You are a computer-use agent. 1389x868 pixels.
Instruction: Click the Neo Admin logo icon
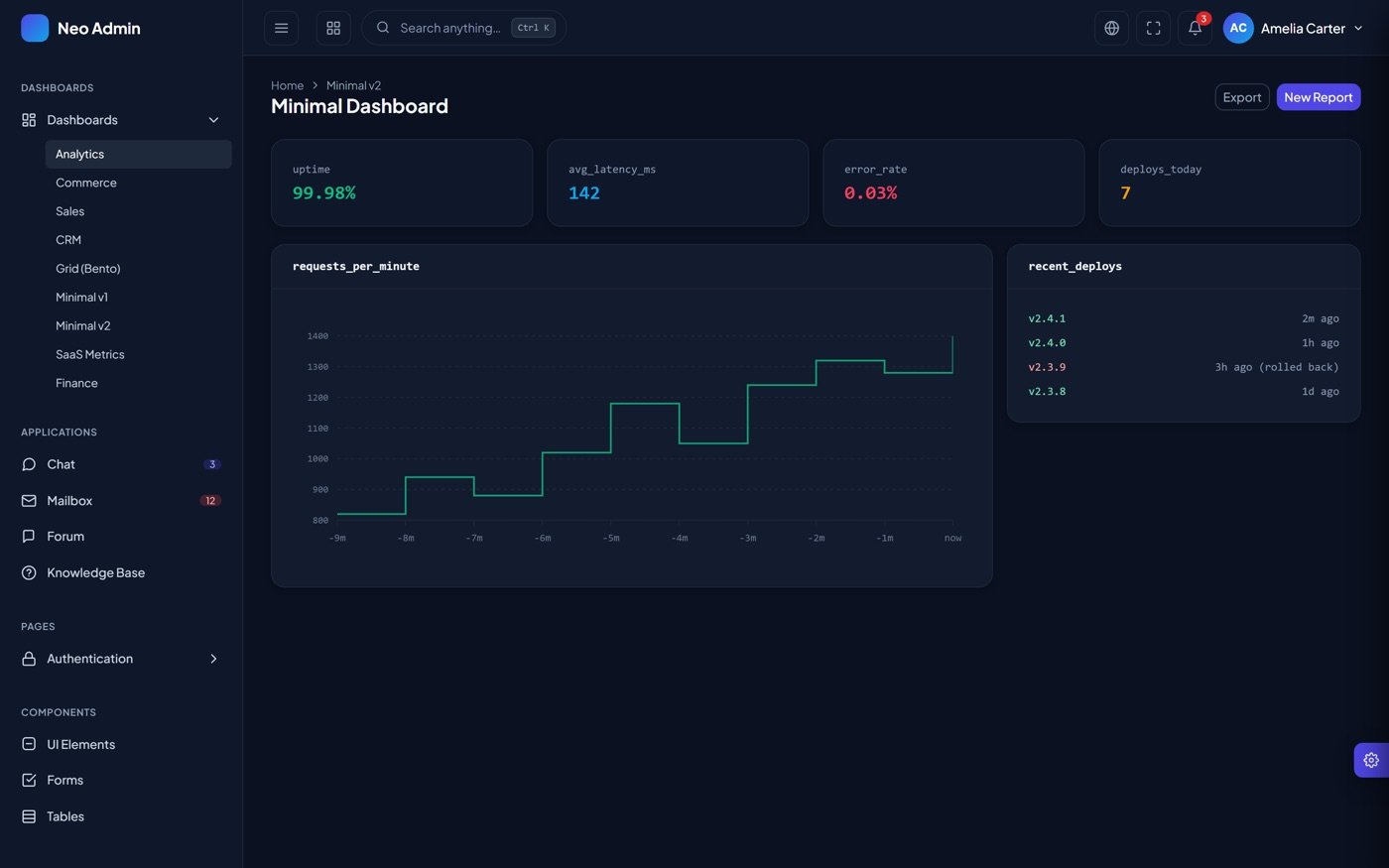tap(35, 28)
